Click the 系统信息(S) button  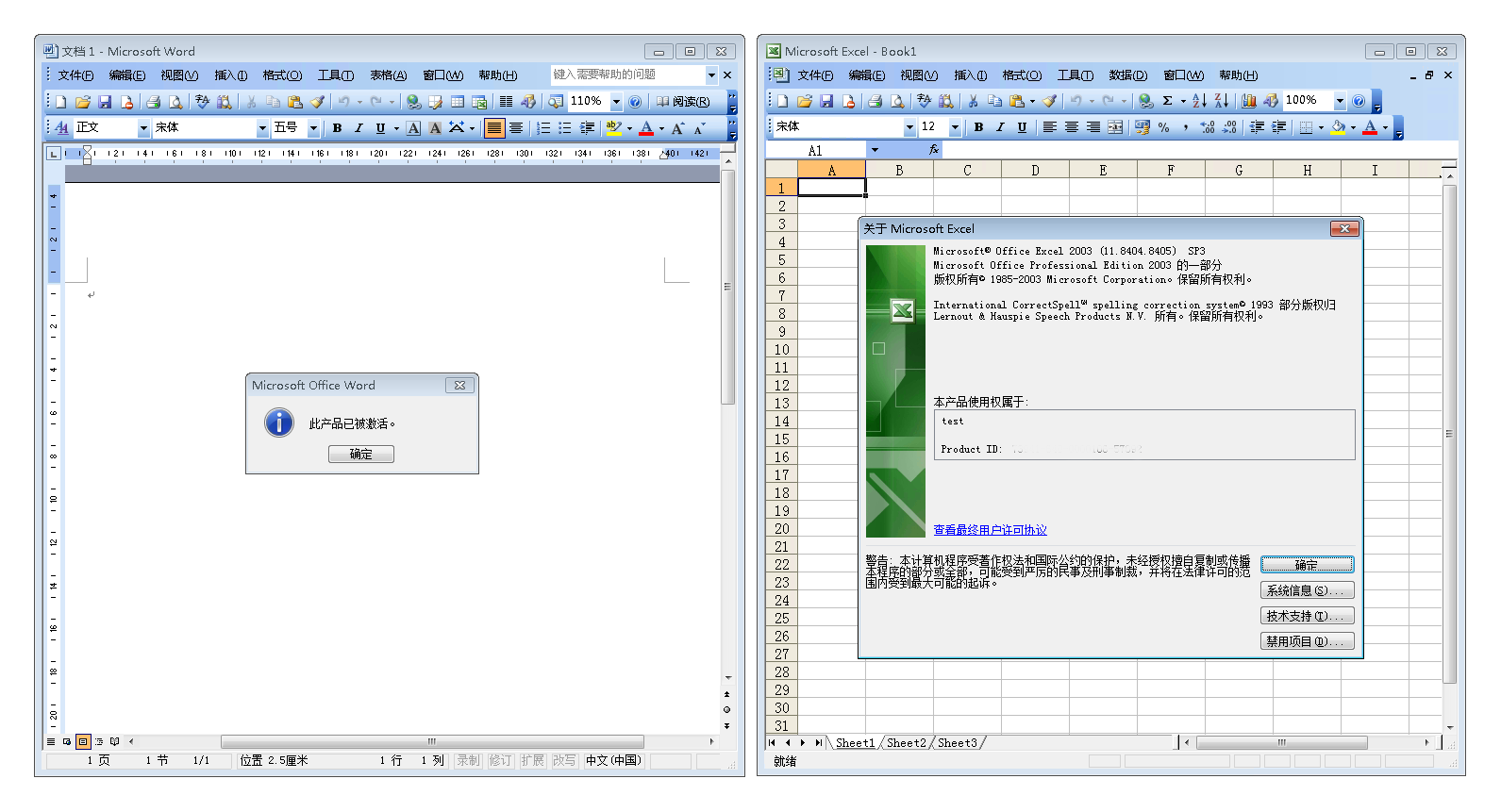(1308, 590)
